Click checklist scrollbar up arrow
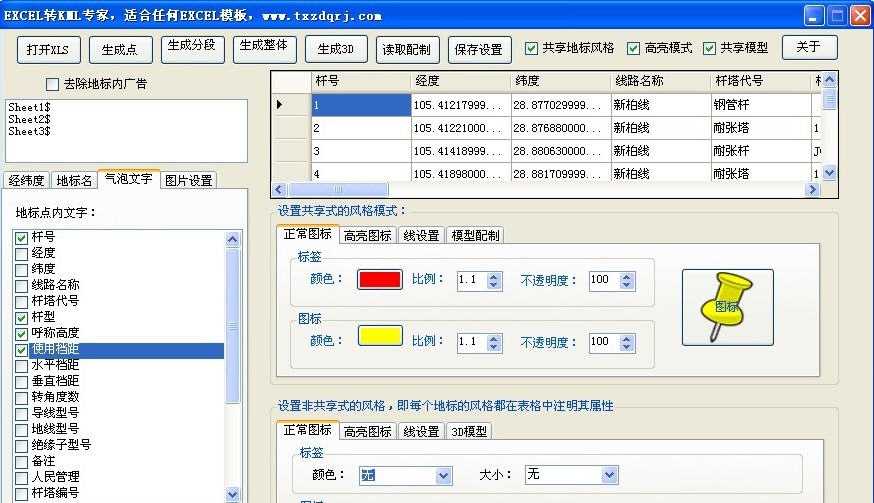 click(x=232, y=240)
